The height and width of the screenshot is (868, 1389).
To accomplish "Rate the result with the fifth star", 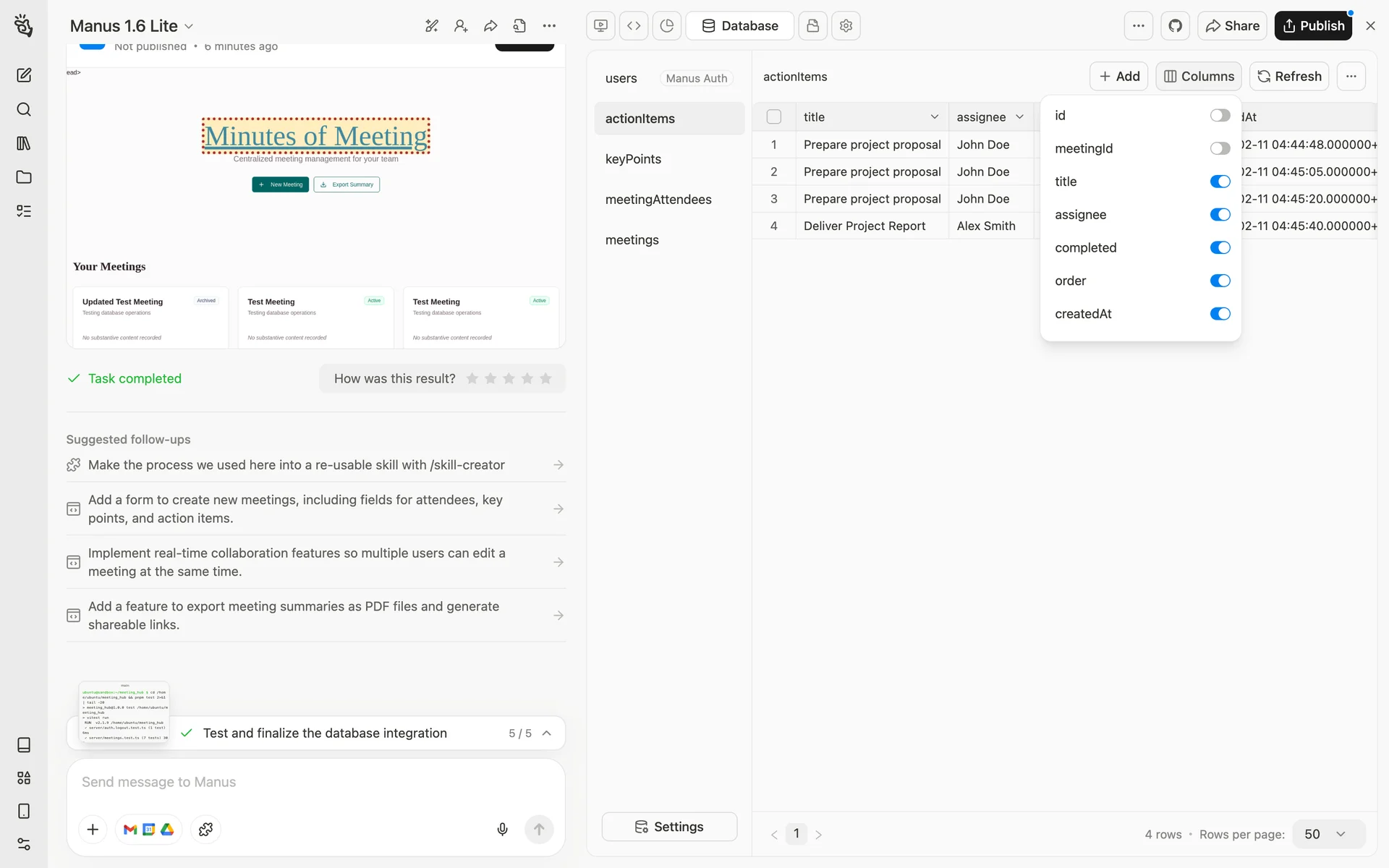I will [x=545, y=378].
